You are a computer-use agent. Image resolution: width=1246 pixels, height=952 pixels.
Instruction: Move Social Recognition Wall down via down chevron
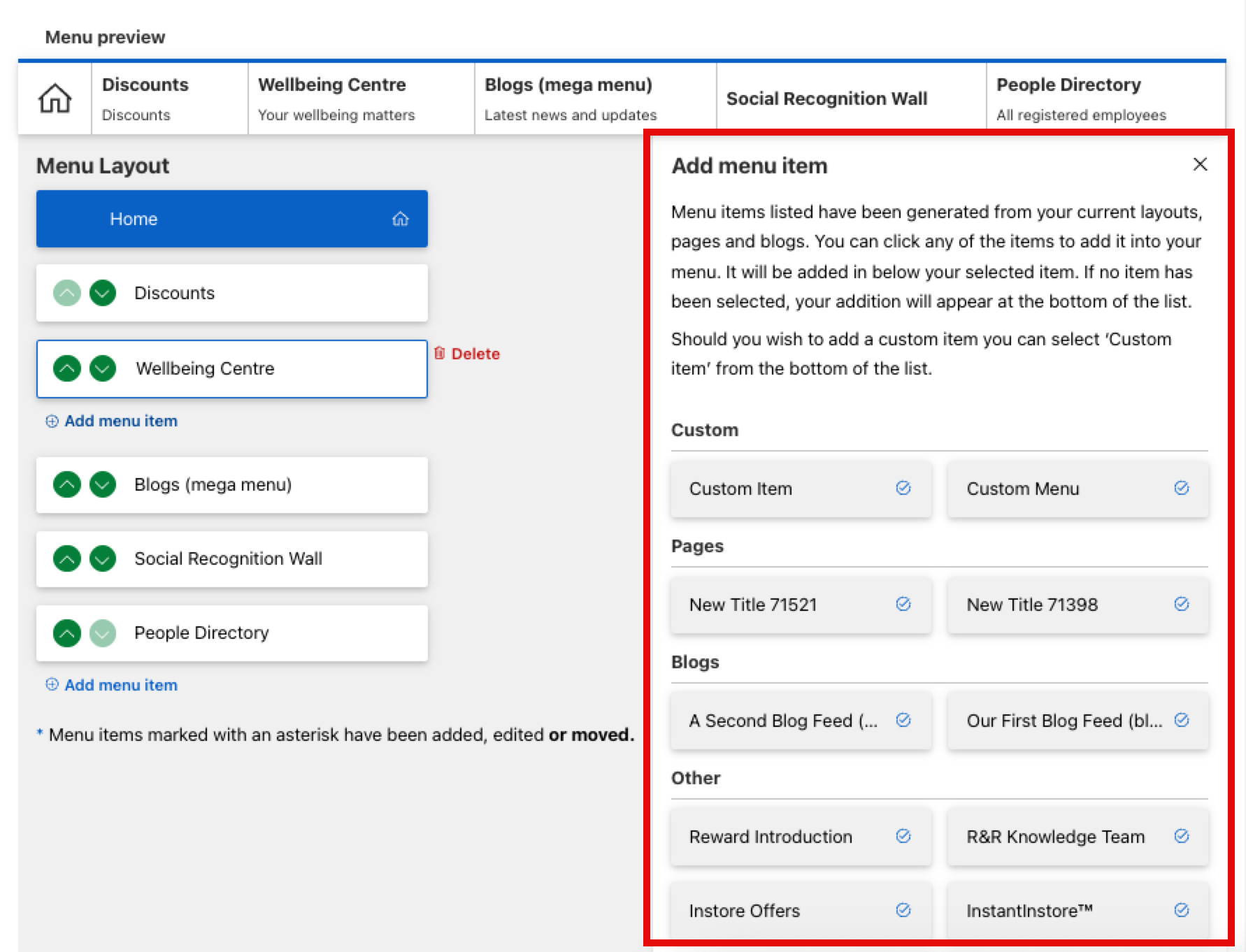(x=103, y=558)
